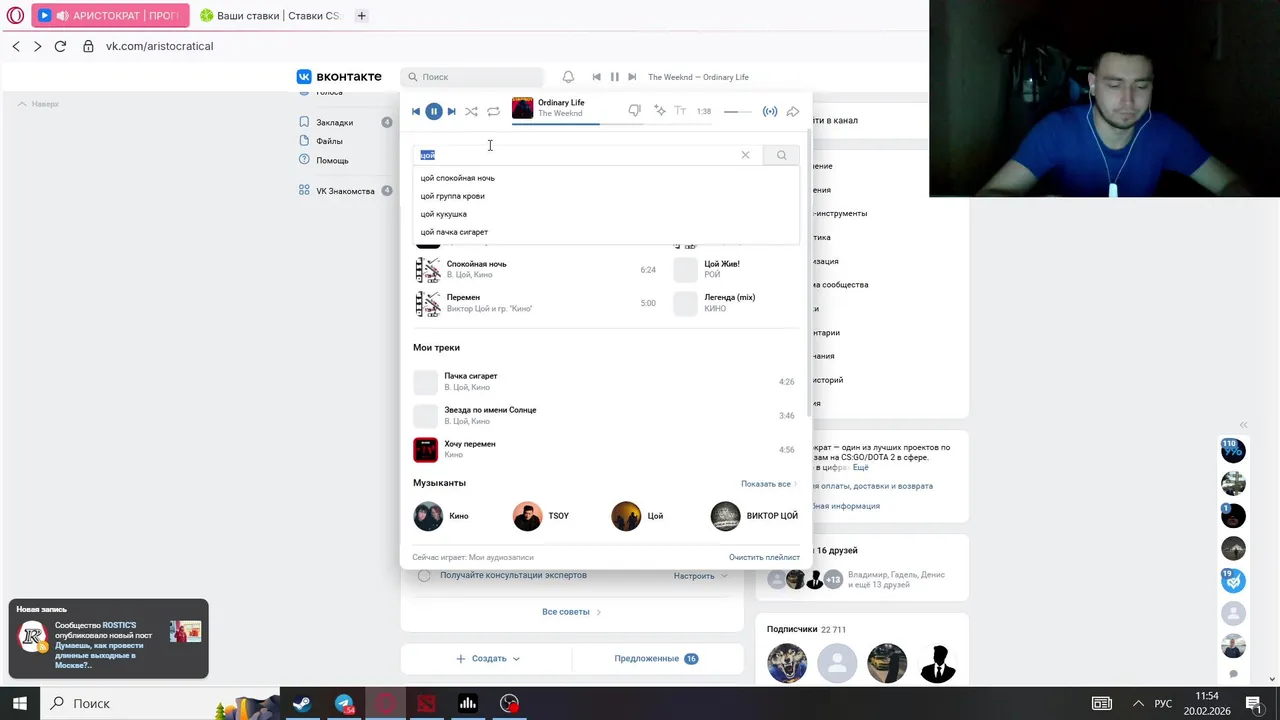Image resolution: width=1280 pixels, height=720 pixels.
Task: Open musician Кино
Action: point(441,516)
